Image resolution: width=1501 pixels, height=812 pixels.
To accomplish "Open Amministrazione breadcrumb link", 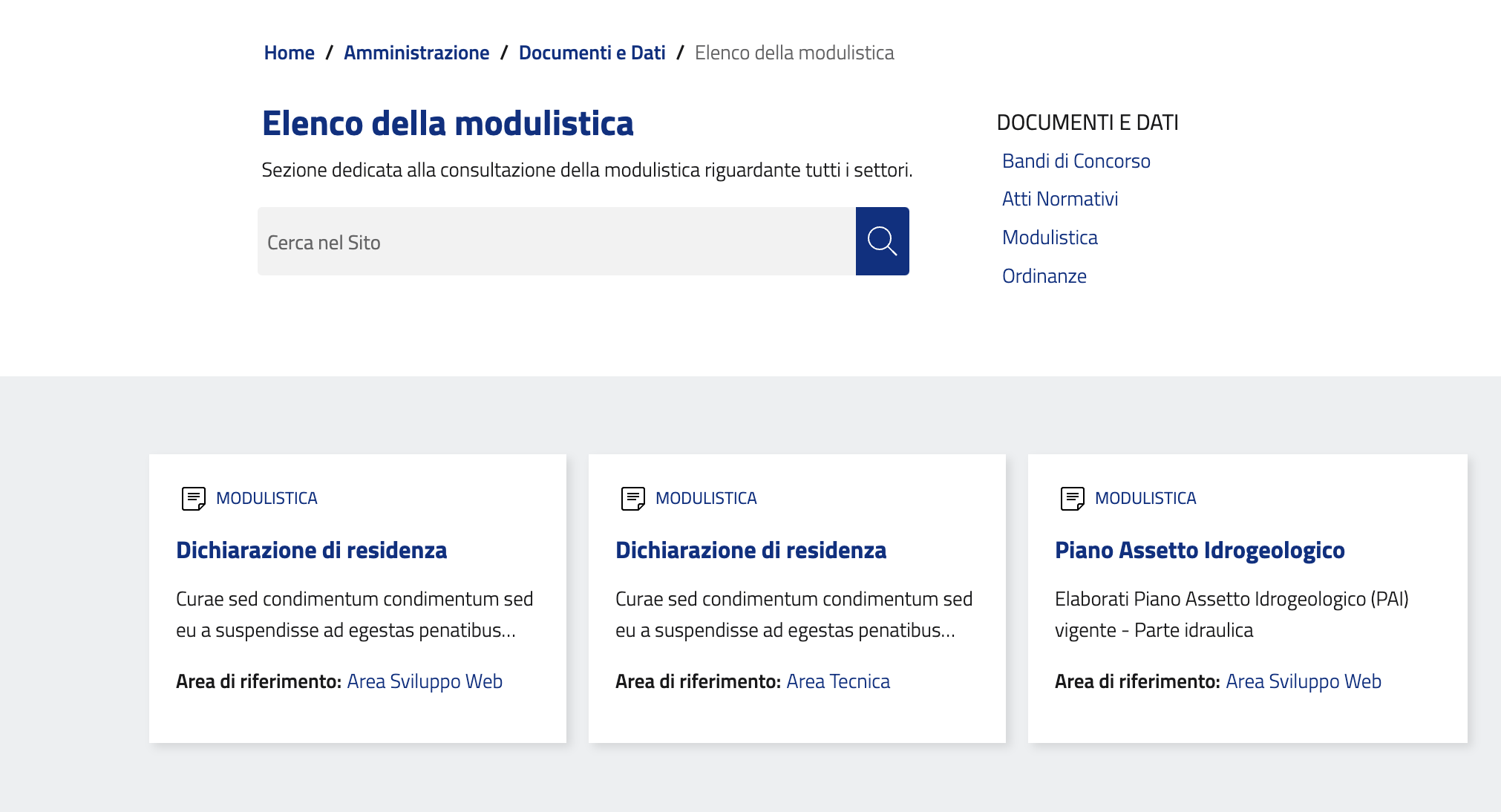I will tap(416, 53).
